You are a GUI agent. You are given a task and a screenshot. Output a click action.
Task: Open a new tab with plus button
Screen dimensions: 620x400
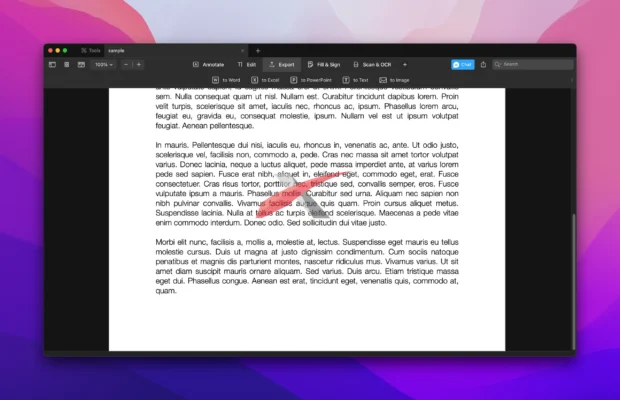point(258,51)
